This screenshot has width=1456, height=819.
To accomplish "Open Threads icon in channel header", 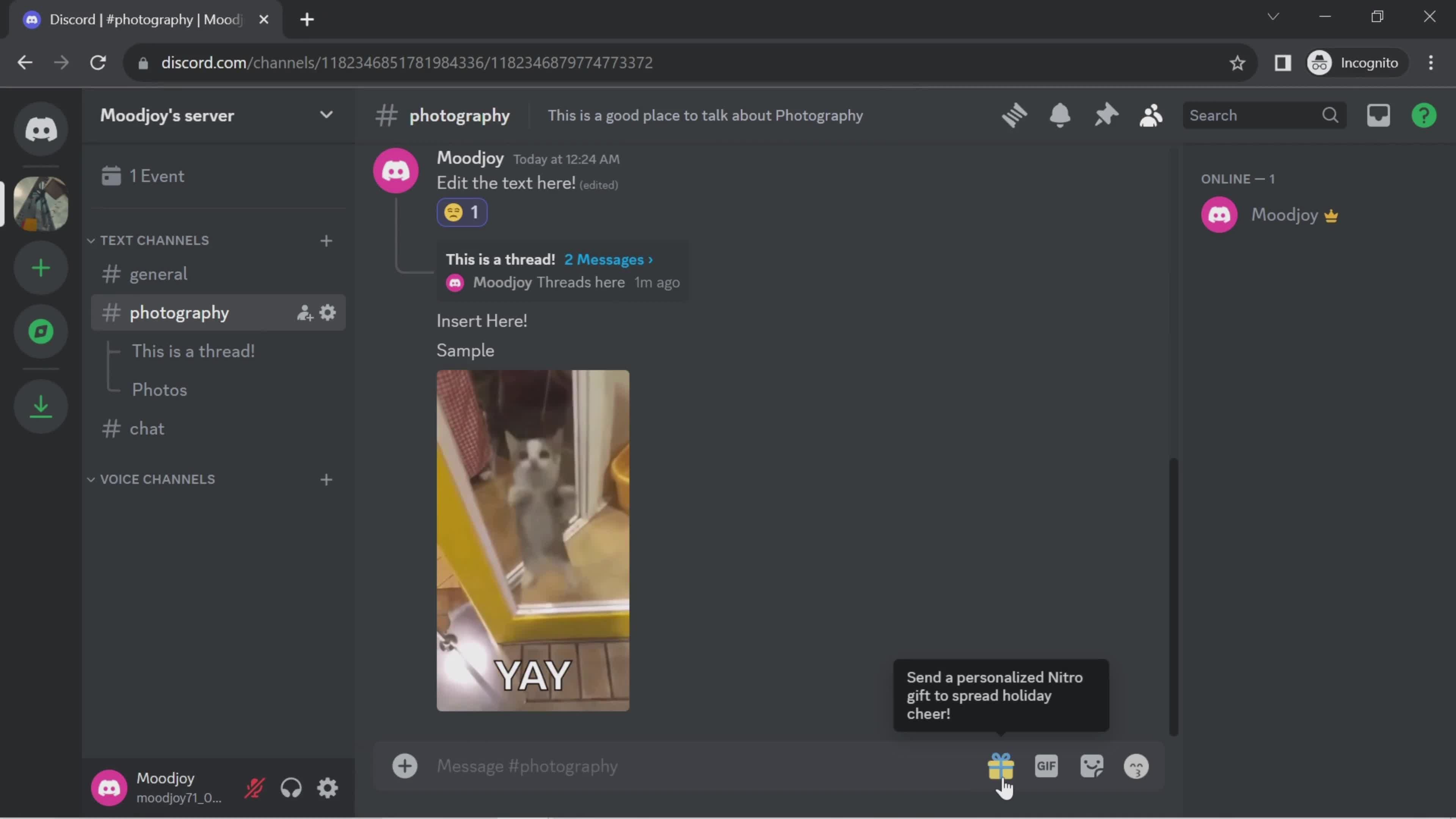I will [1015, 115].
